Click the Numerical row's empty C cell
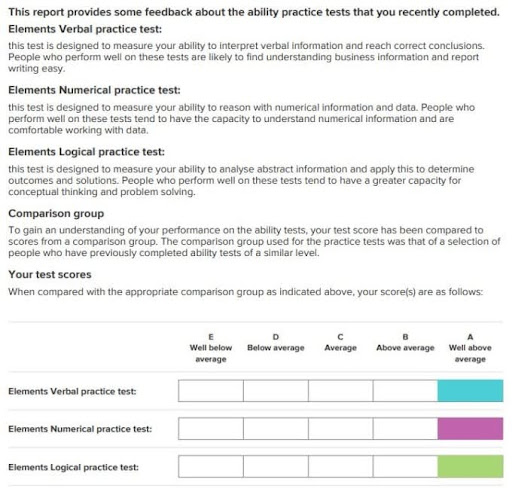The height and width of the screenshot is (488, 512). 340,428
